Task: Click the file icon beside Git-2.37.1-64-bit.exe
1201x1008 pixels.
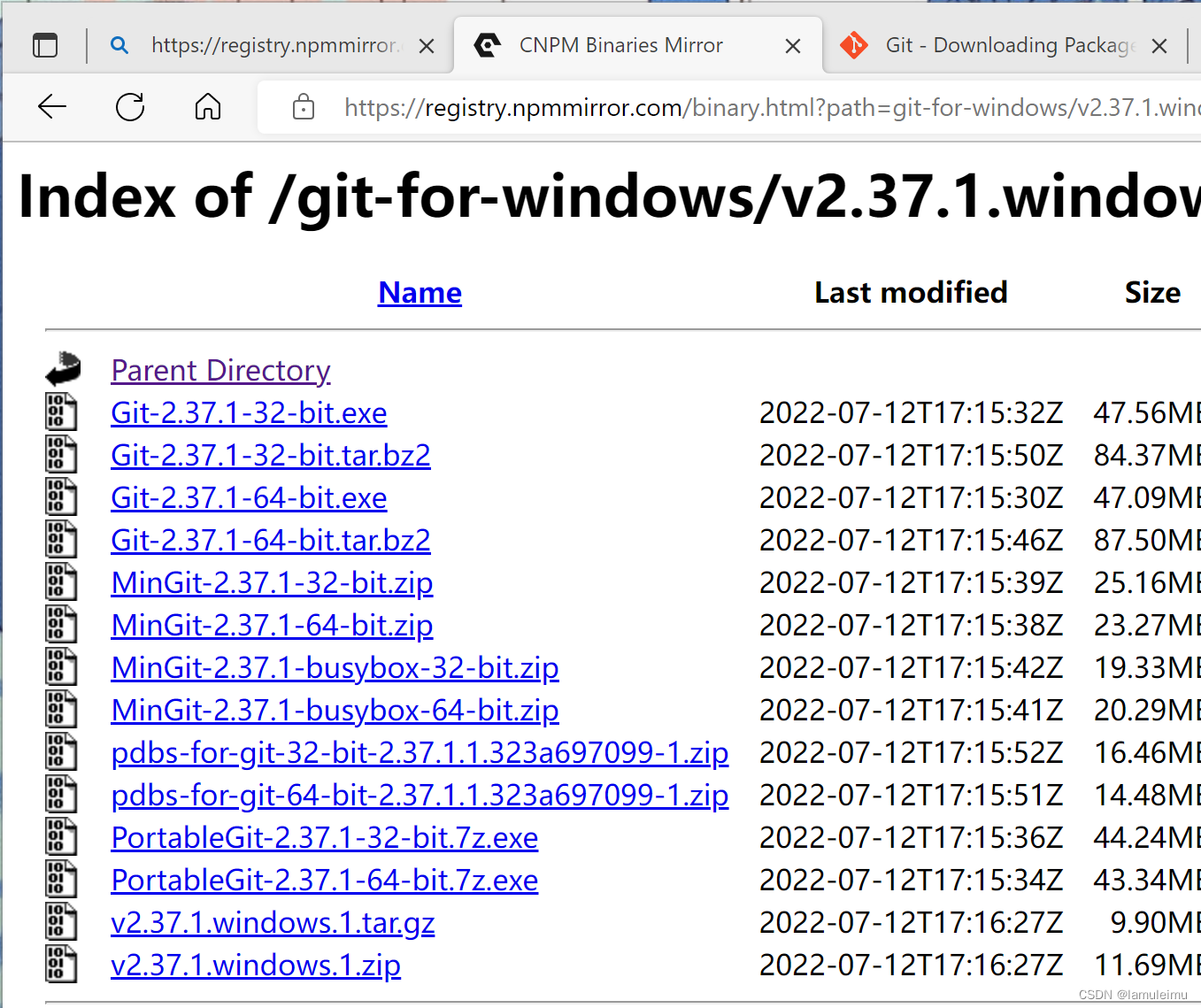Action: coord(61,496)
